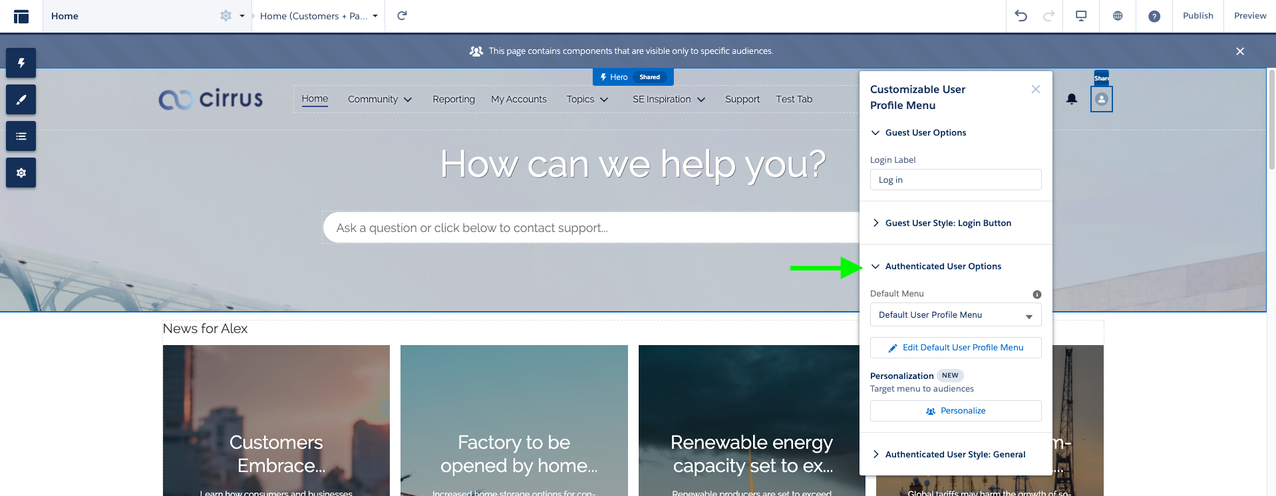This screenshot has height=496, width=1276.
Task: Open page settings gear next to Home
Action: pyautogui.click(x=226, y=16)
